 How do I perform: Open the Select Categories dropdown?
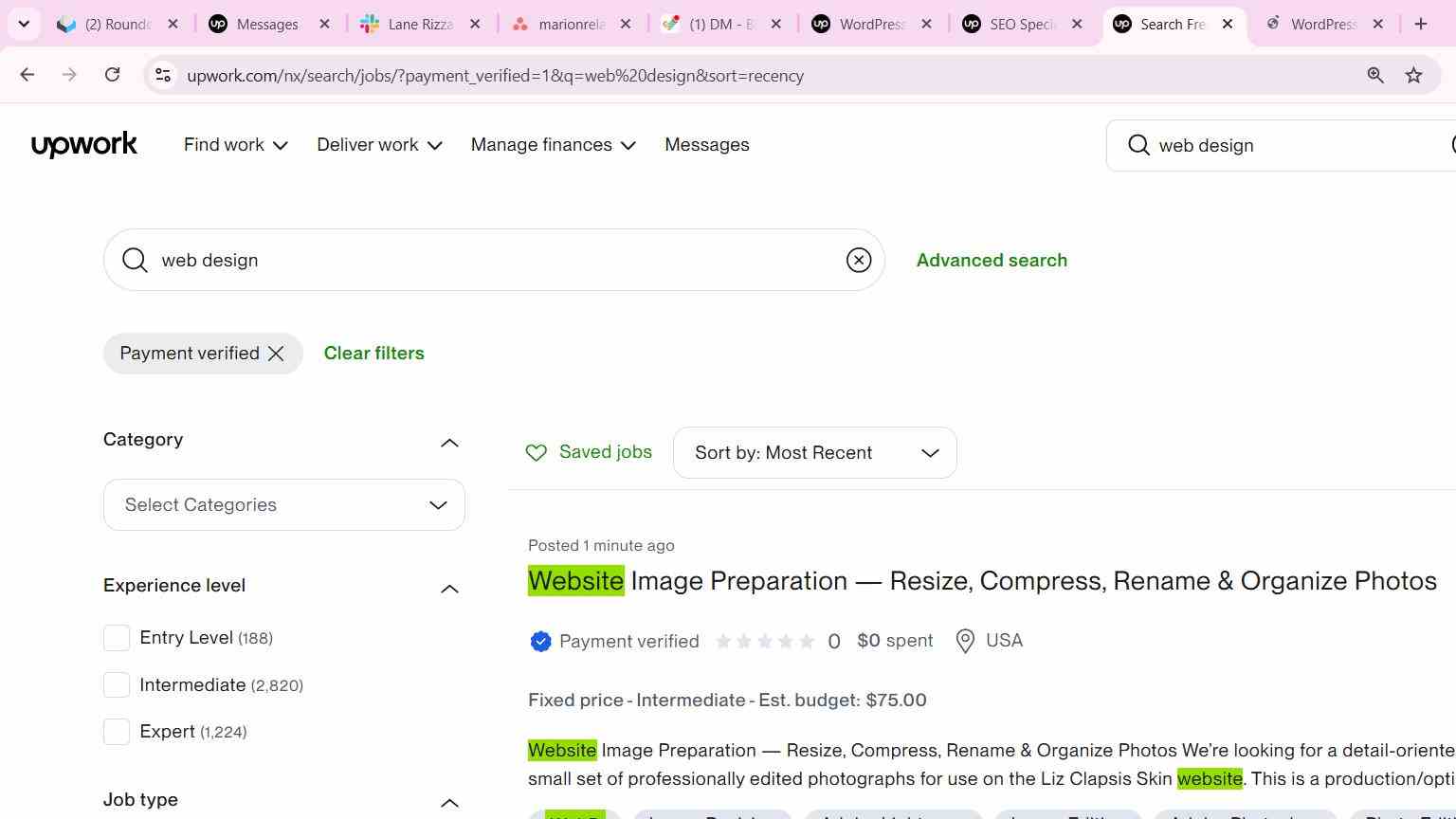(x=284, y=505)
